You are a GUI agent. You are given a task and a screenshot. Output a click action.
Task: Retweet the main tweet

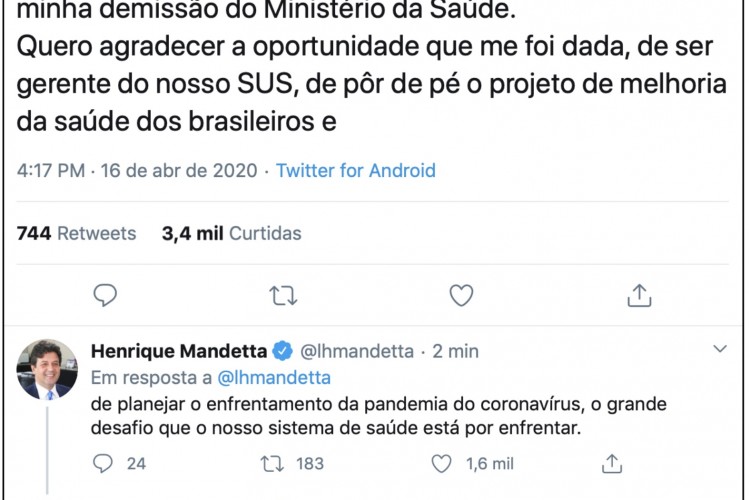point(283,295)
